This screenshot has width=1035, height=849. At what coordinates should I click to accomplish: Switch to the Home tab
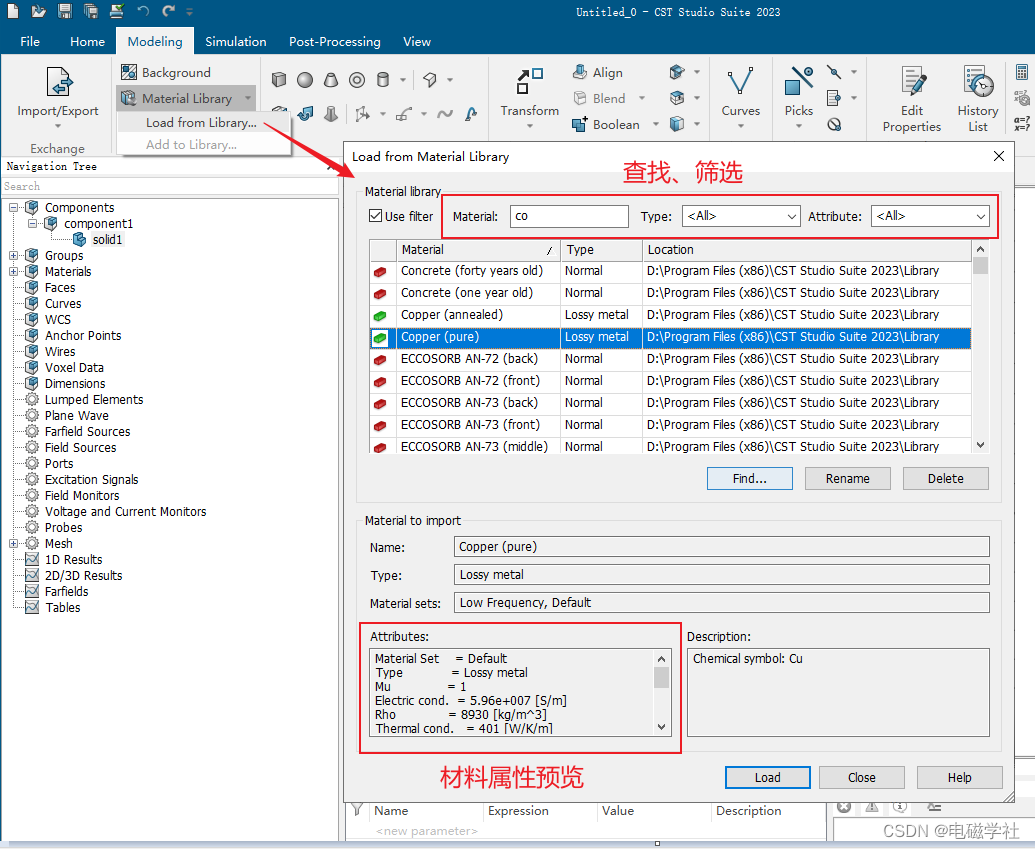87,42
